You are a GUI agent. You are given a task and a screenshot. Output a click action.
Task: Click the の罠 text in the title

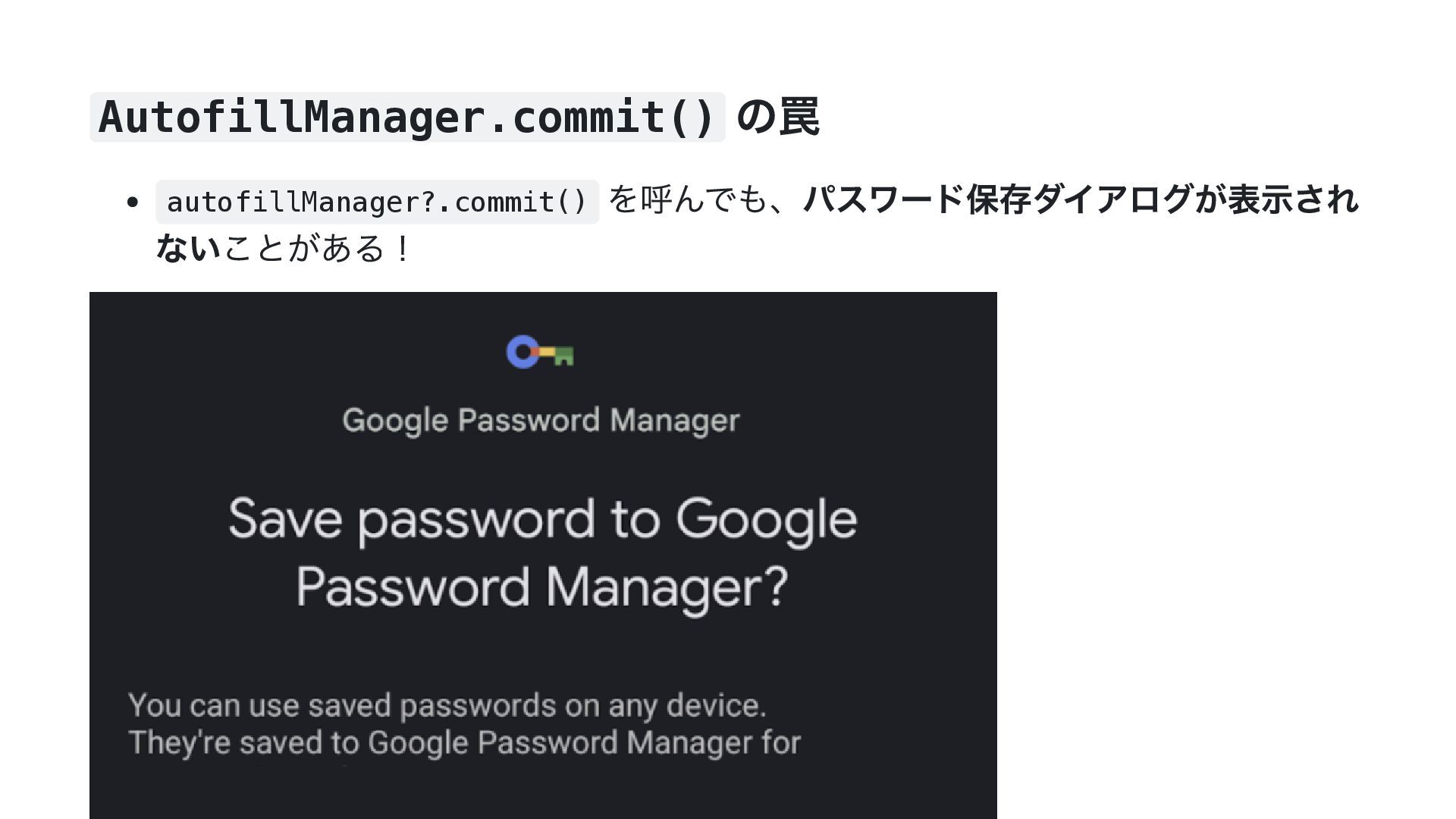click(777, 118)
